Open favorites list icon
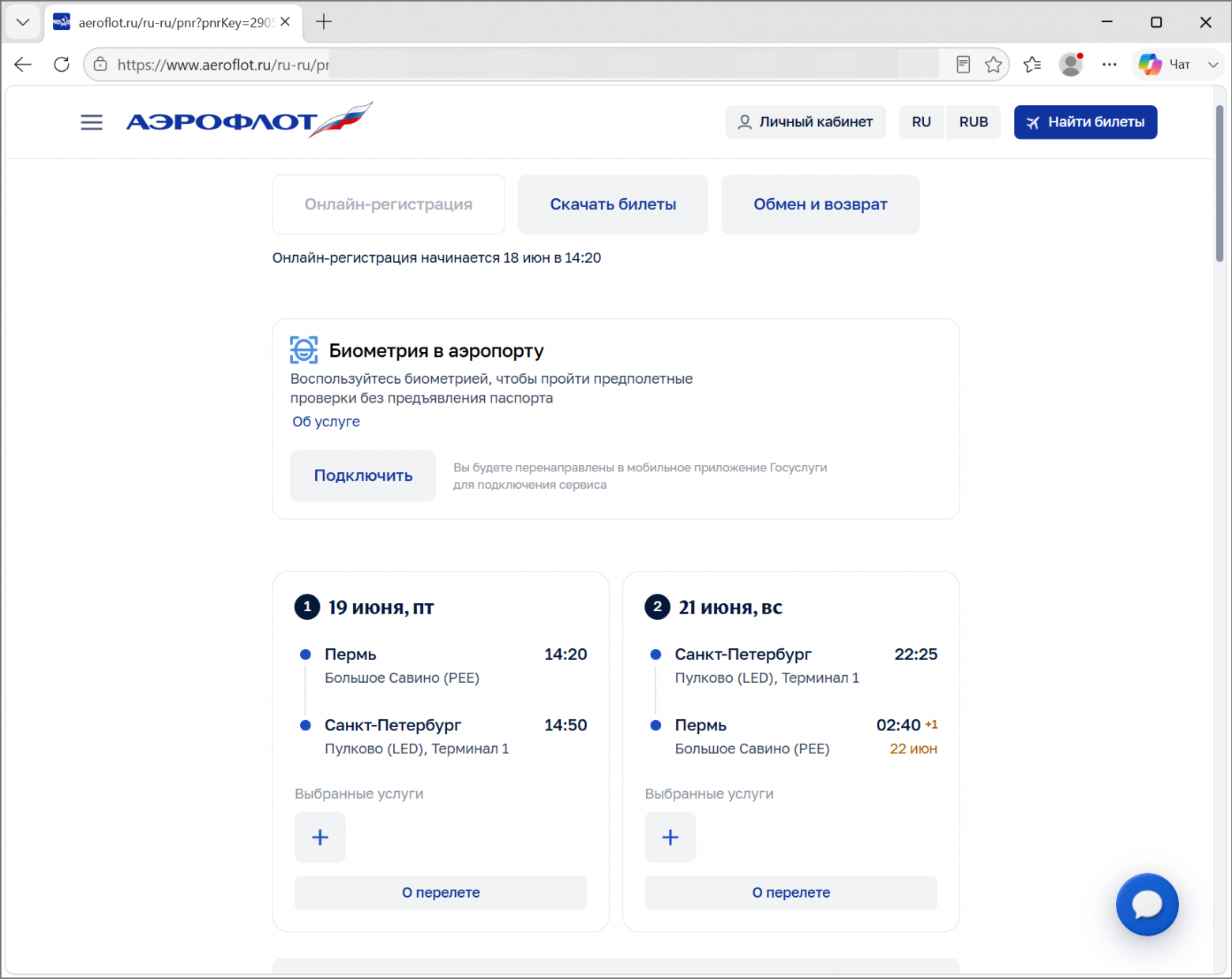Viewport: 1232px width, 979px height. 1032,65
